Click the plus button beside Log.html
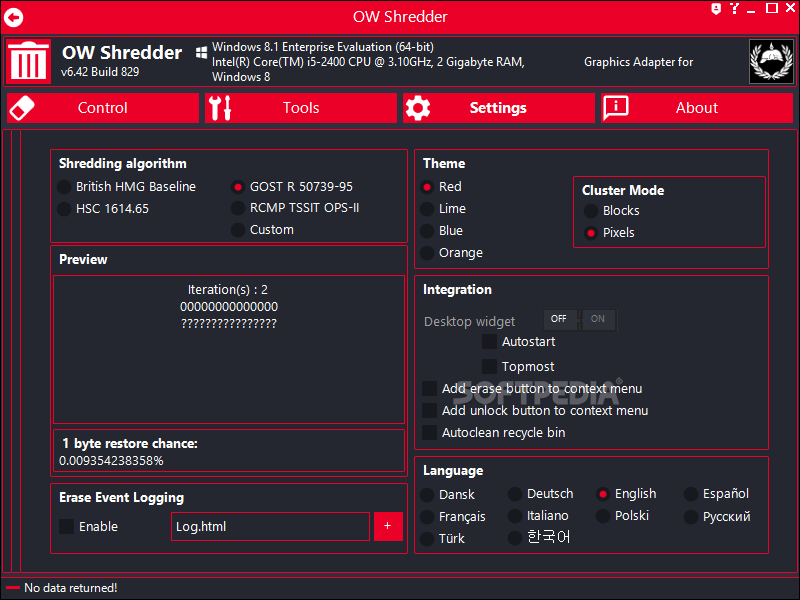Viewport: 800px width, 600px height. click(388, 526)
